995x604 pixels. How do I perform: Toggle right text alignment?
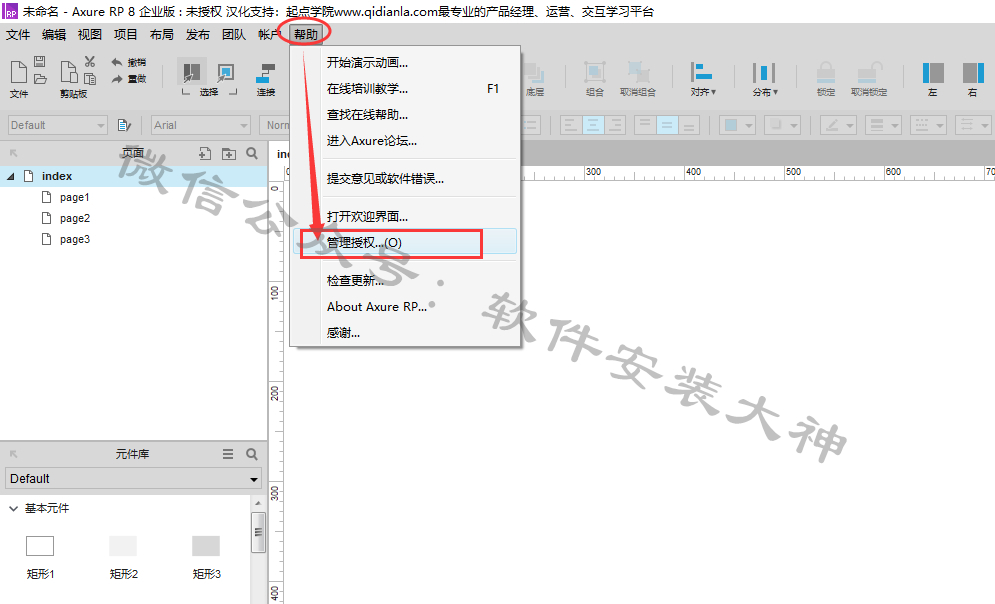tap(614, 125)
